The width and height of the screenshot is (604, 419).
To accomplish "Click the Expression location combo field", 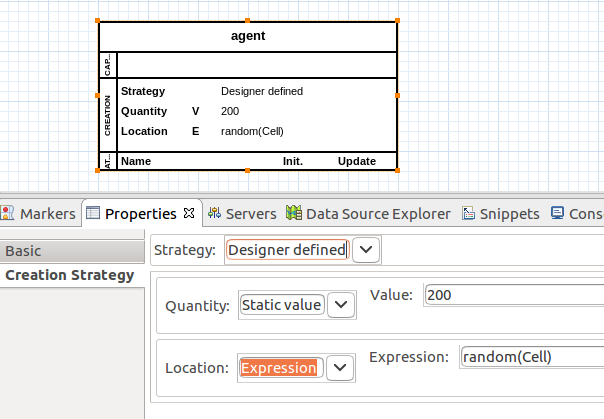I will point(281,368).
